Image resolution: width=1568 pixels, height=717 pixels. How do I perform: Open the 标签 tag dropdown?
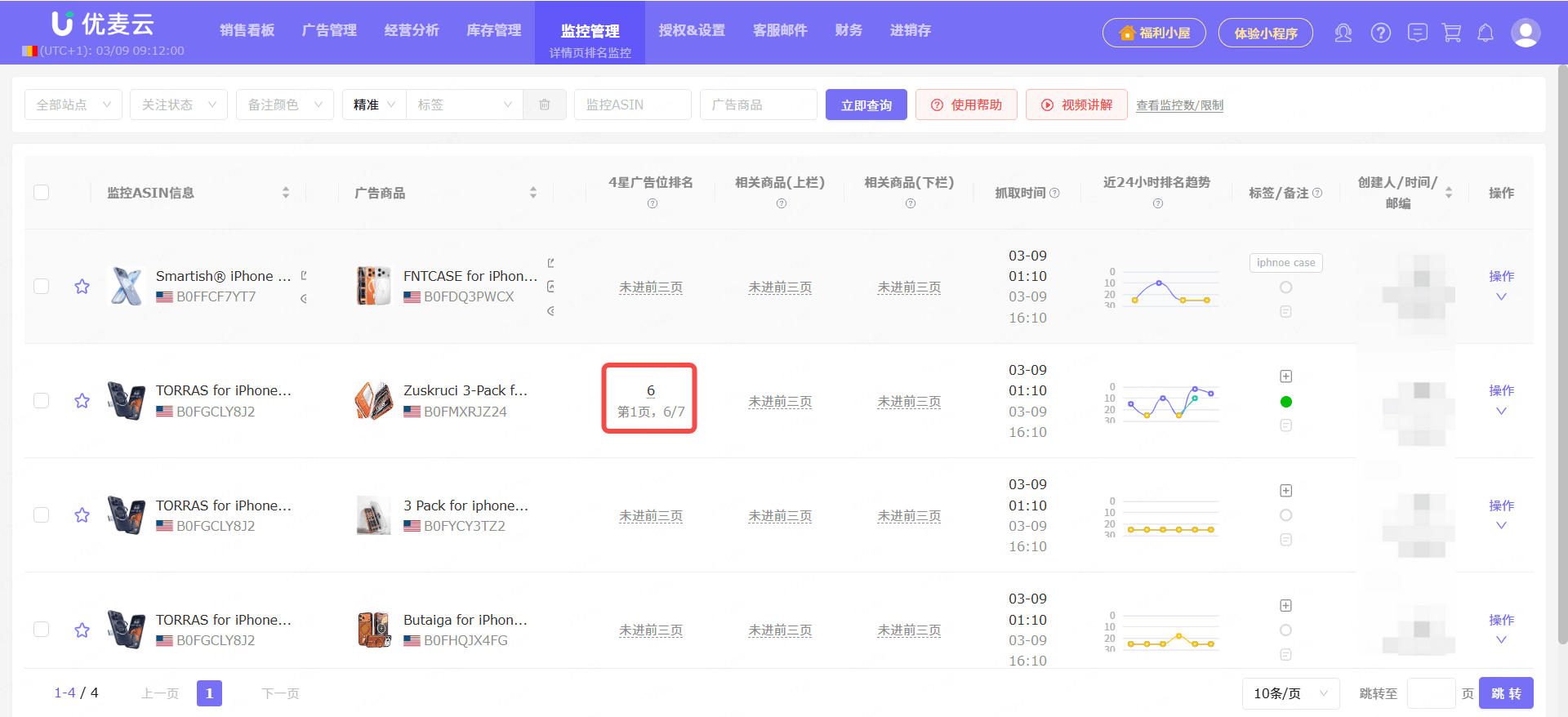tap(465, 105)
